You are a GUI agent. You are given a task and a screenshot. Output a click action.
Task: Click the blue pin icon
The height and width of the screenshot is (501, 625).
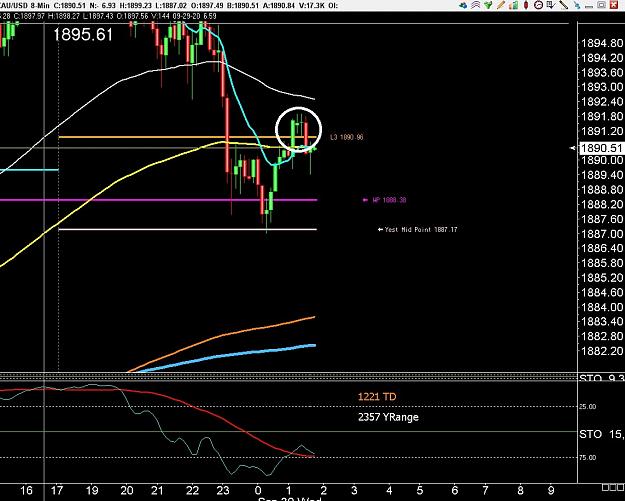click(577, 5)
